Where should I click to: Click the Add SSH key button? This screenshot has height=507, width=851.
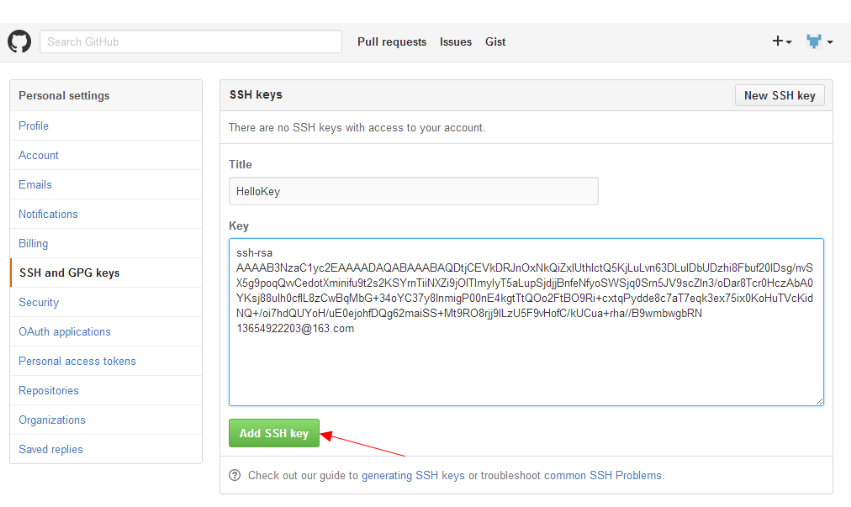click(x=274, y=433)
